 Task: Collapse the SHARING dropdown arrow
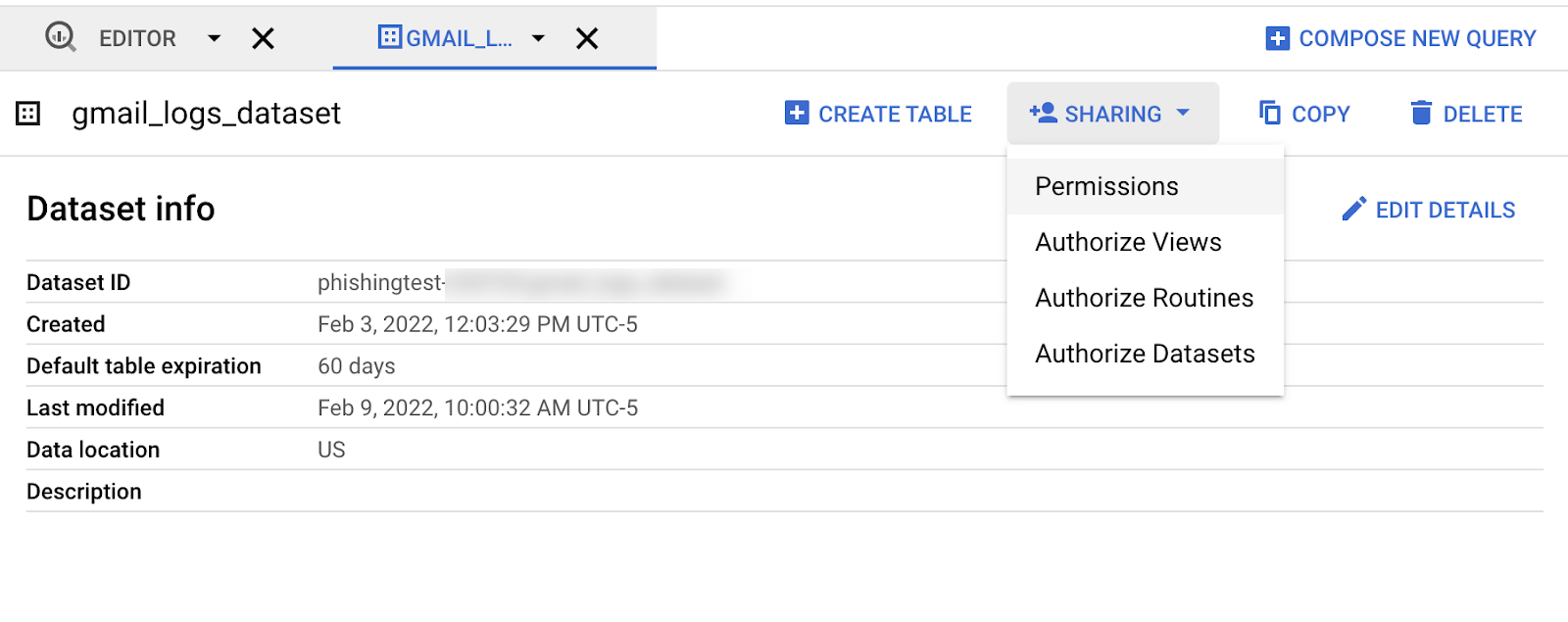1183,113
